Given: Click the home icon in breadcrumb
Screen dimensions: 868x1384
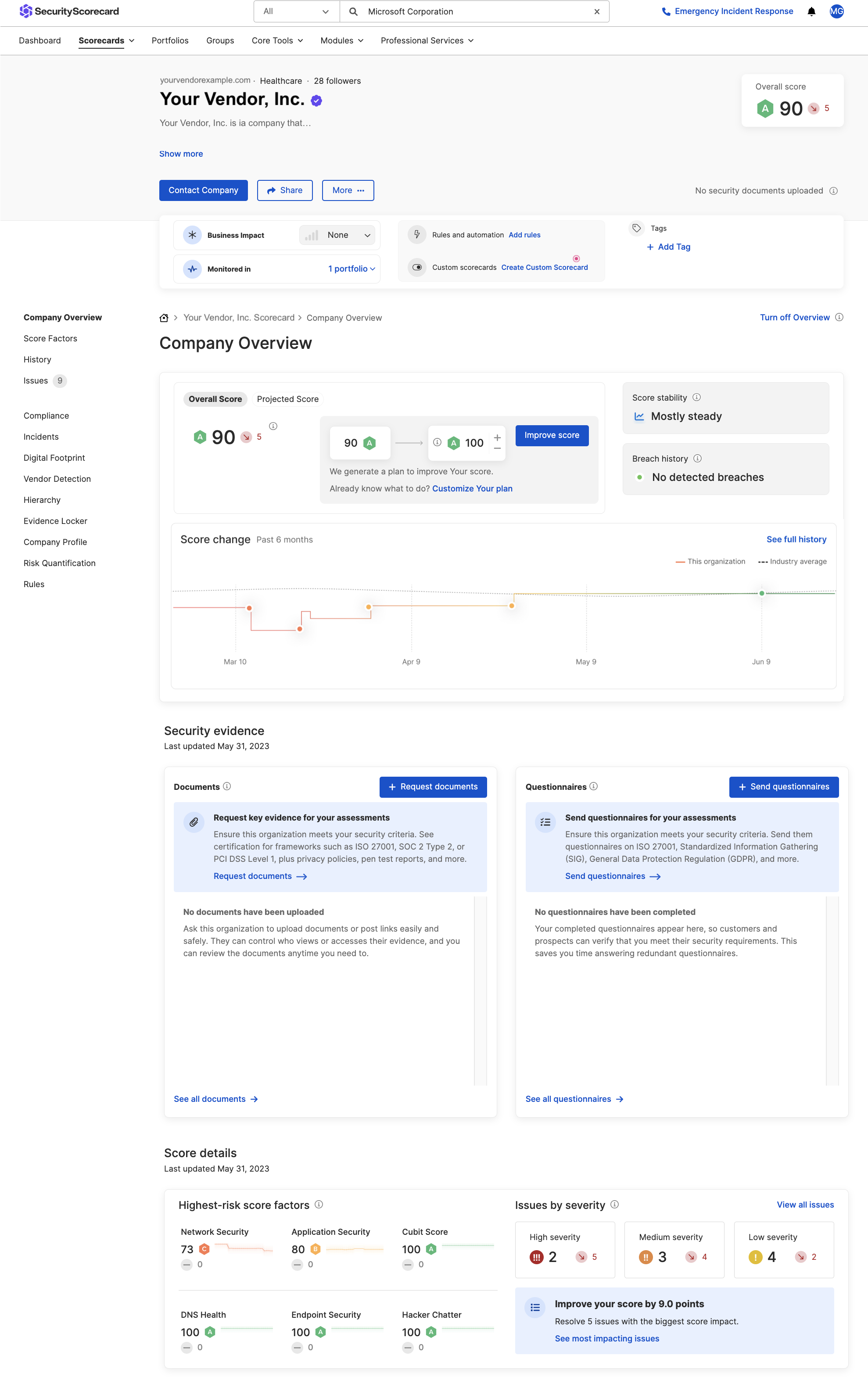Looking at the screenshot, I should pyautogui.click(x=164, y=318).
